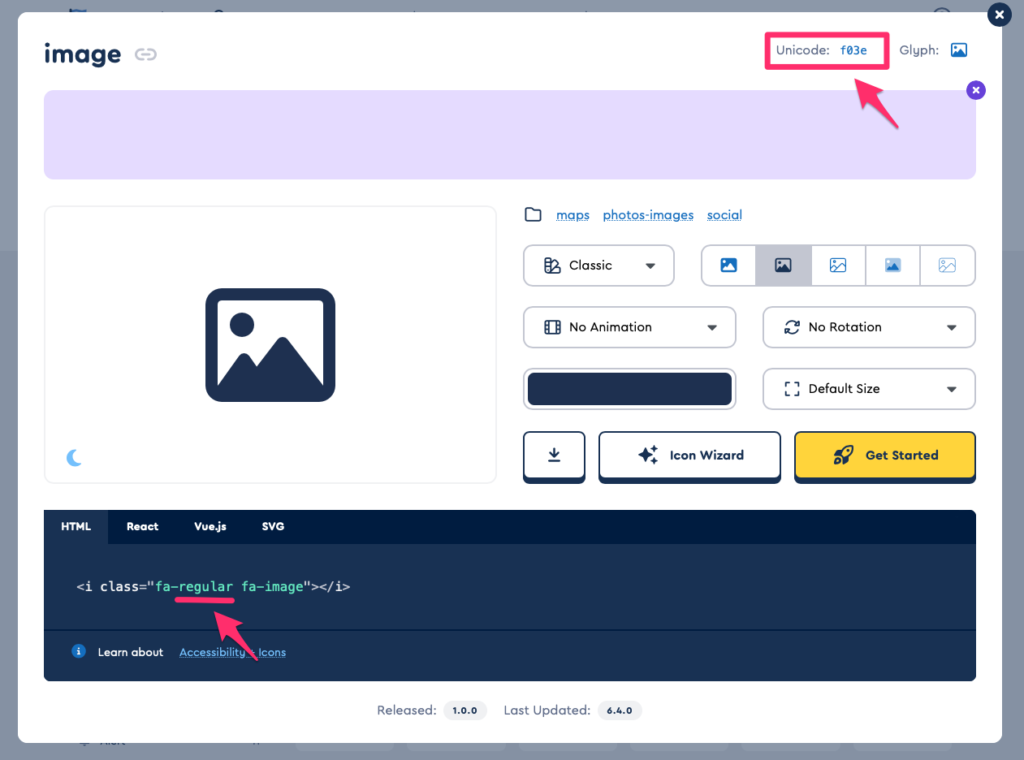Click the info icon beside Learn about

[78, 652]
